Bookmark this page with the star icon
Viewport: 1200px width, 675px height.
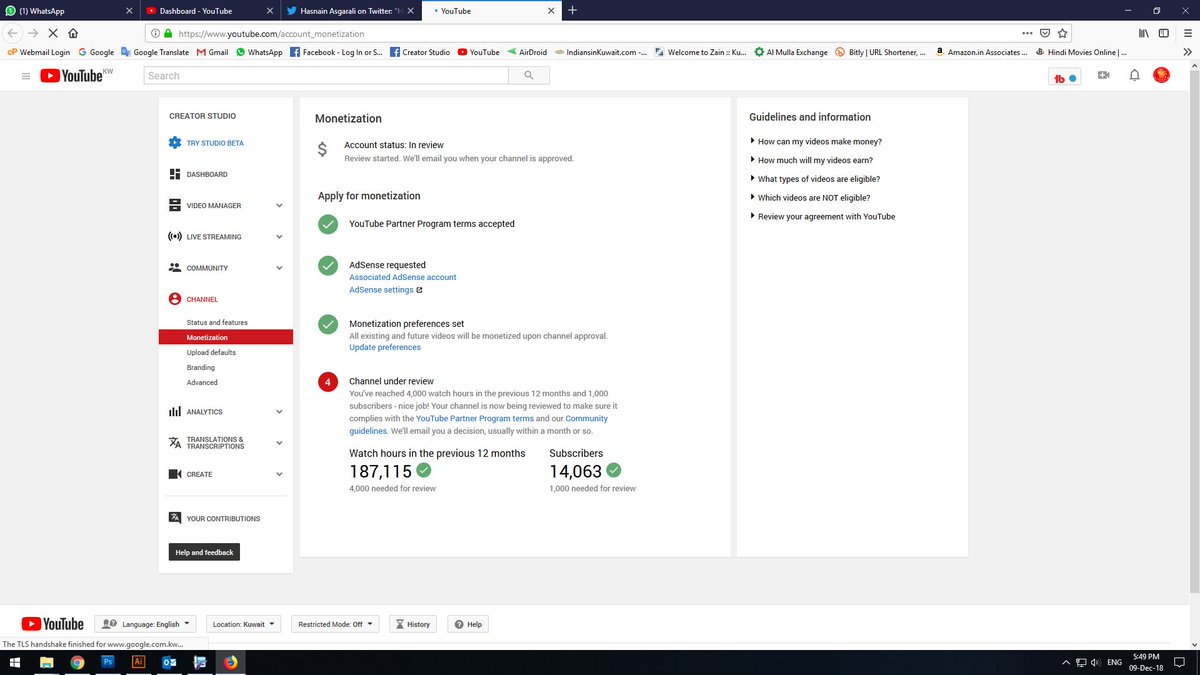[x=1062, y=32]
